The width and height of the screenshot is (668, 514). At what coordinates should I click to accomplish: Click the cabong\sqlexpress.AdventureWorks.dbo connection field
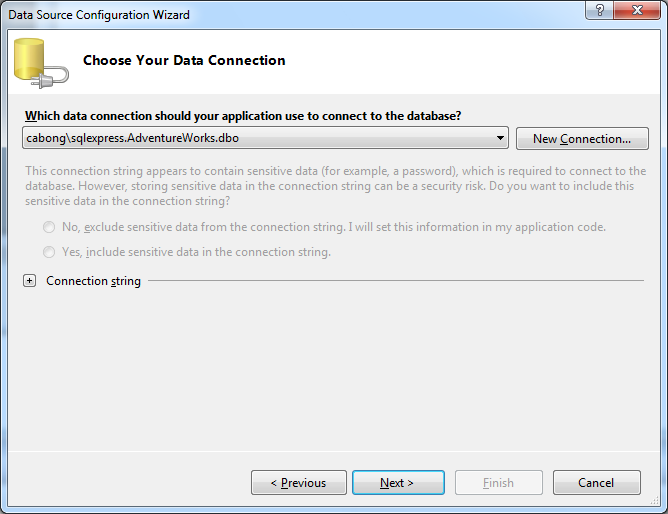pyautogui.click(x=265, y=138)
